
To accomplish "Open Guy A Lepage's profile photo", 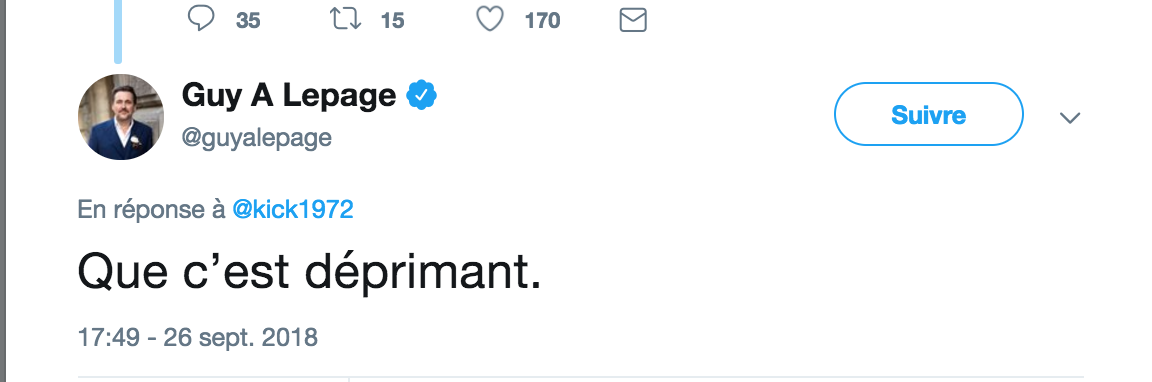I will (120, 117).
